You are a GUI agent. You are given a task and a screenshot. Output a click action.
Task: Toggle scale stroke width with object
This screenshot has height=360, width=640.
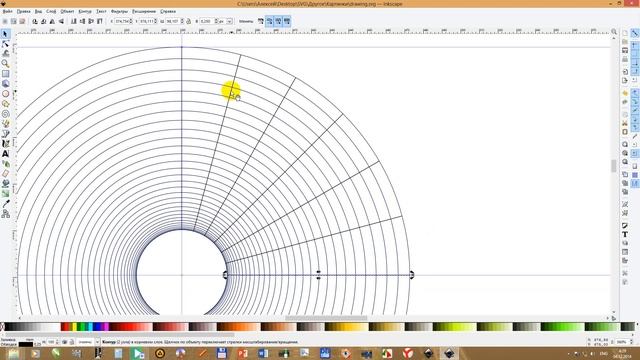(x=261, y=21)
